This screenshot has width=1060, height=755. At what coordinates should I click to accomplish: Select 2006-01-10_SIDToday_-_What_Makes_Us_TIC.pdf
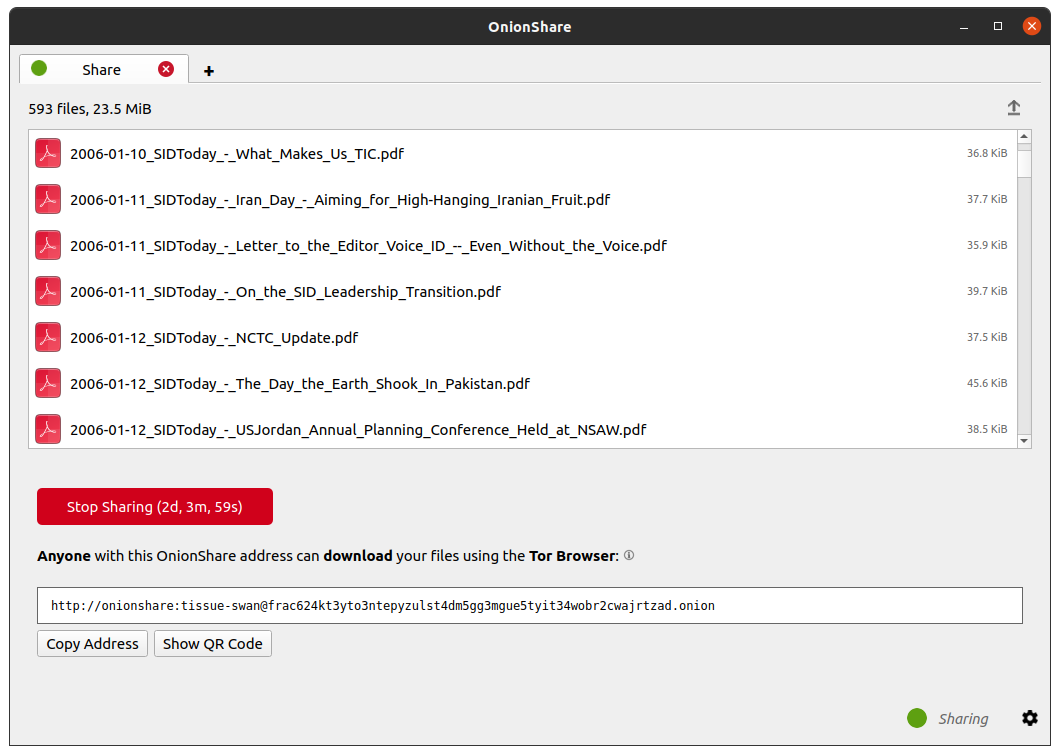click(237, 153)
